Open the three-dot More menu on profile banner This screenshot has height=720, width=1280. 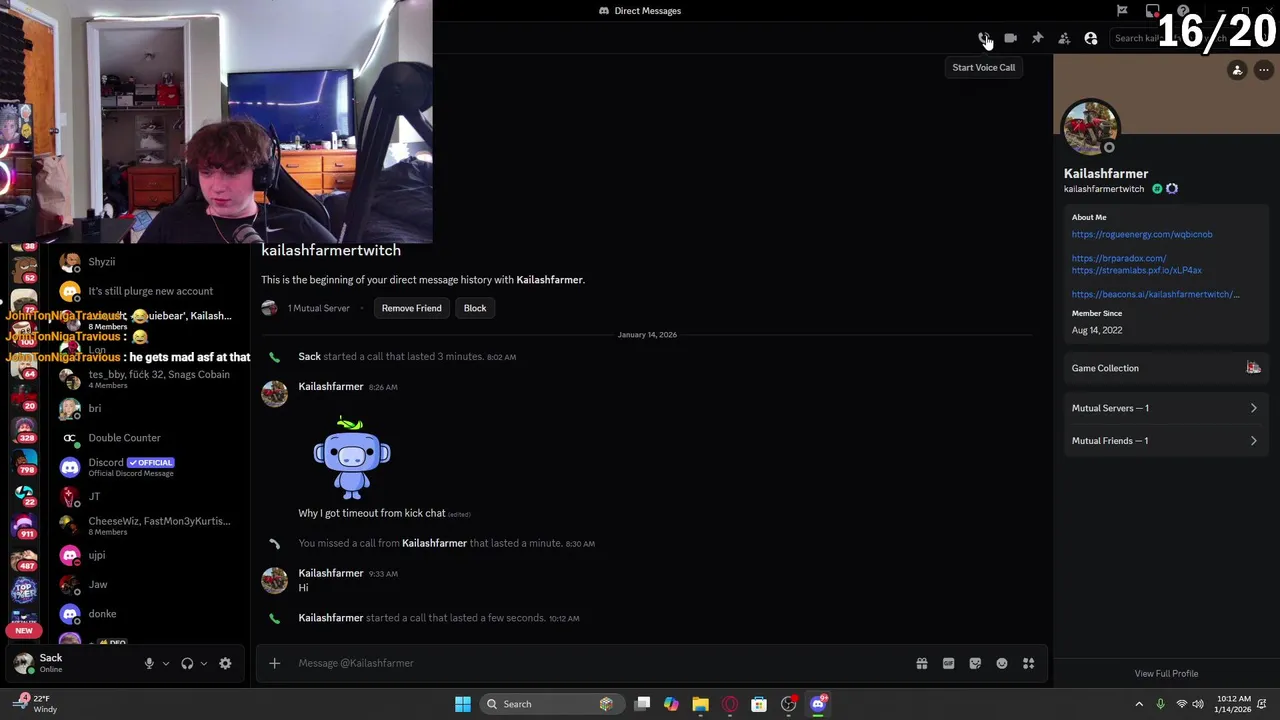[x=1264, y=70]
